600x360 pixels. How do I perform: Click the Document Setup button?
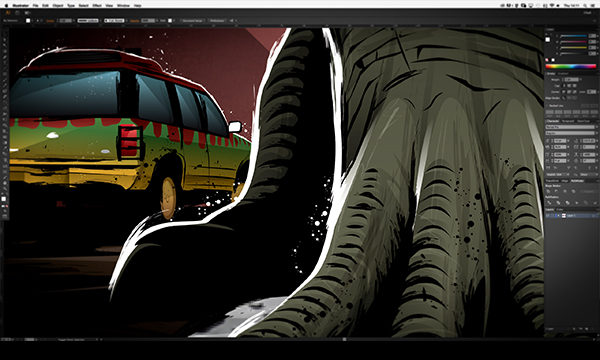click(192, 21)
